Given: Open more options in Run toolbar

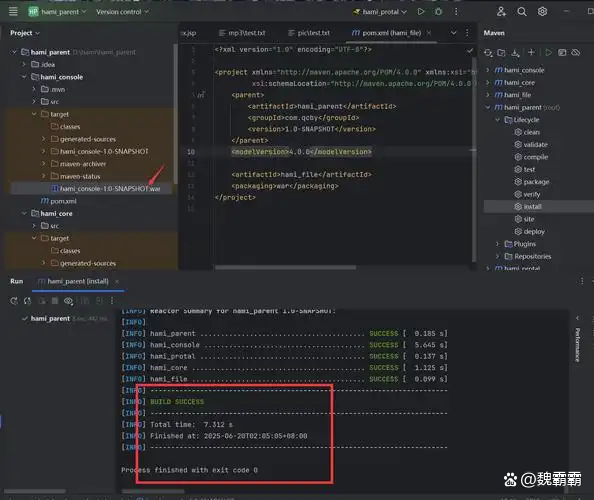Looking at the screenshot, I should tap(112, 301).
